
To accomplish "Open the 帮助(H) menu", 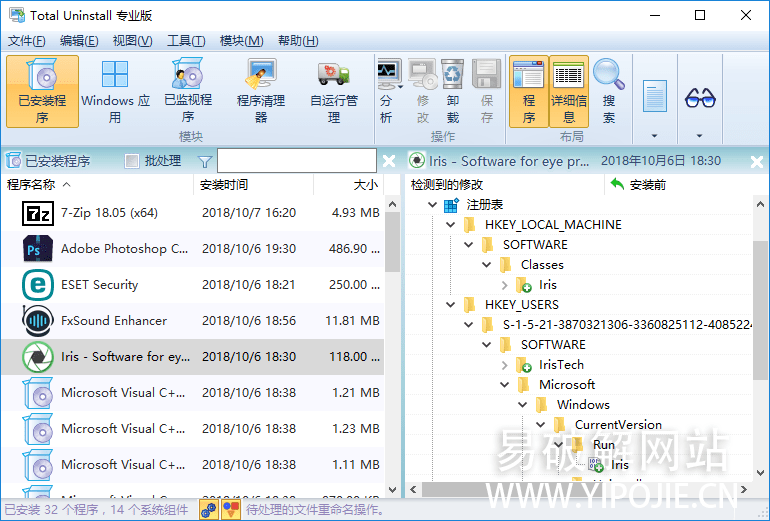I will (298, 41).
